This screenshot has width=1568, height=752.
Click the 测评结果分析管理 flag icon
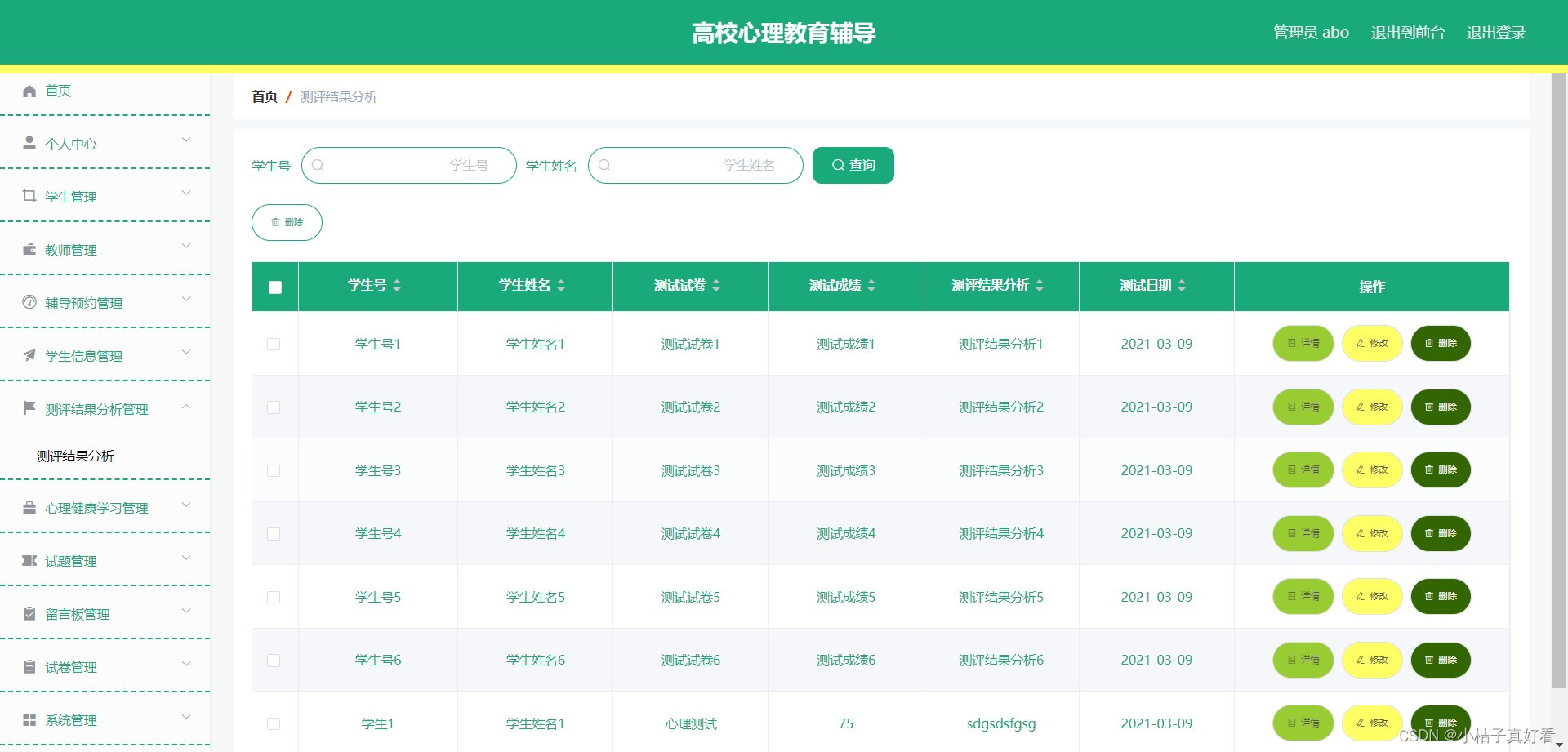point(29,407)
